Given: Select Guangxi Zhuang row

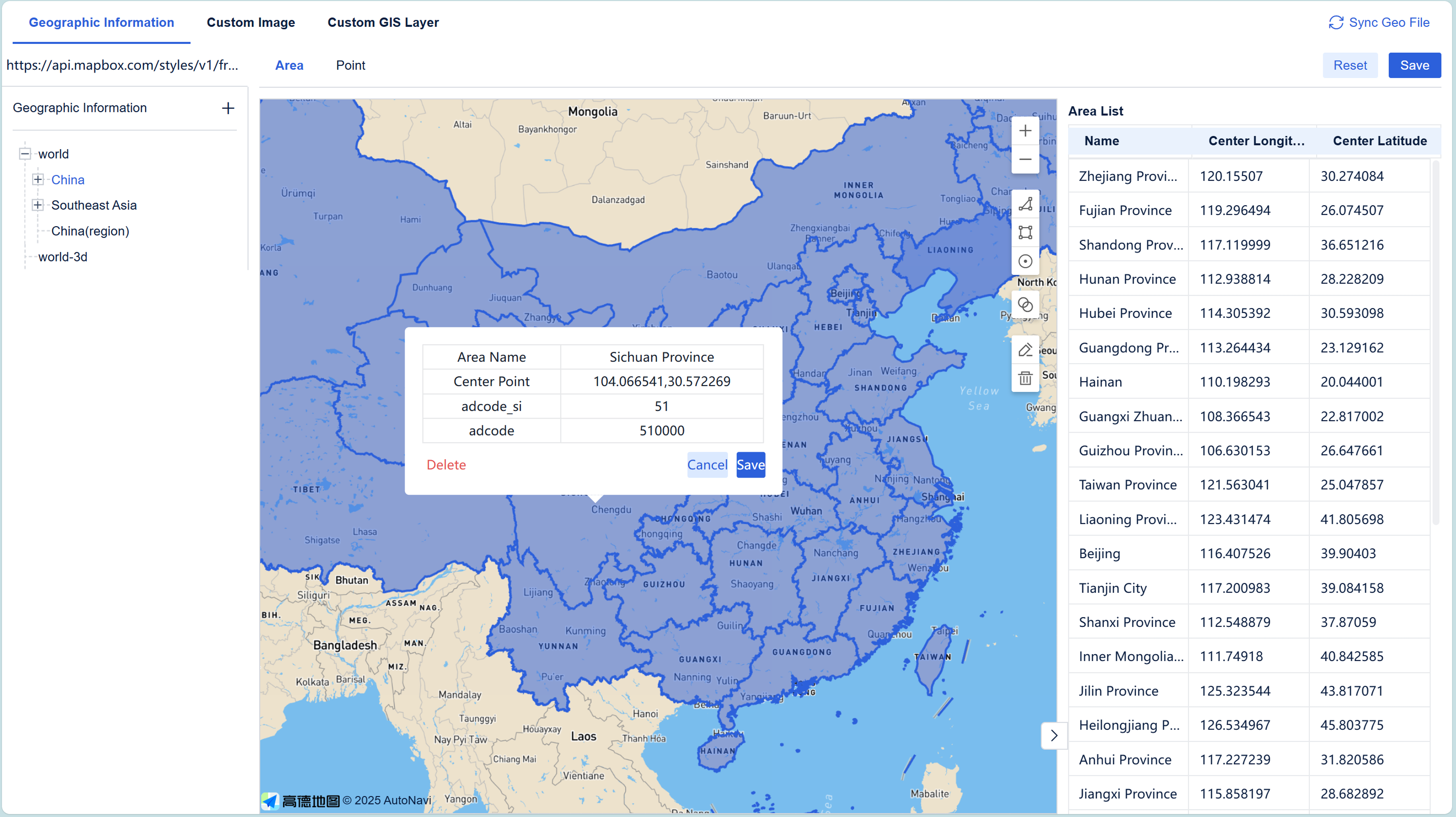Looking at the screenshot, I should pyautogui.click(x=1248, y=417).
